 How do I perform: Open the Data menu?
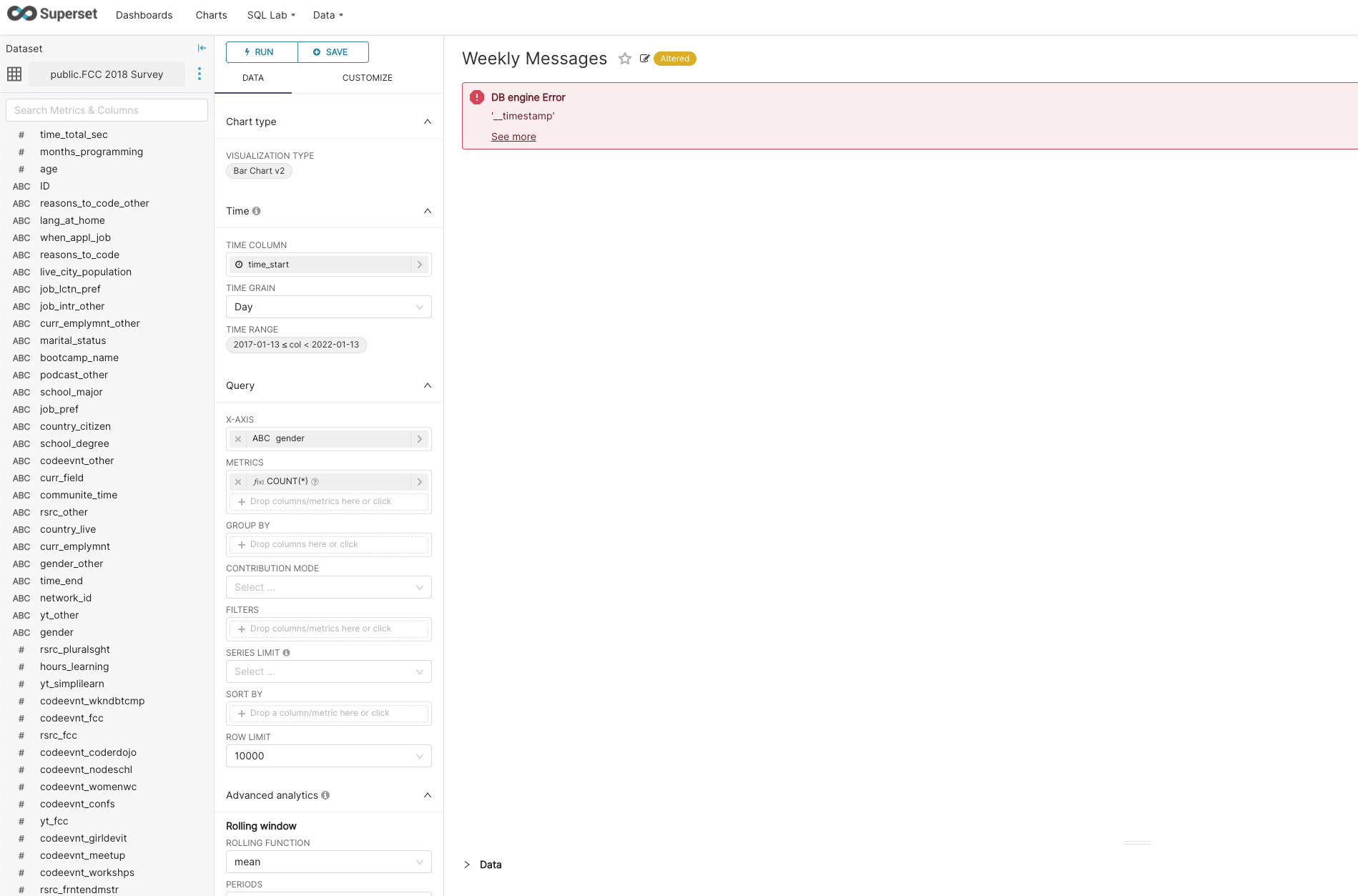[328, 15]
